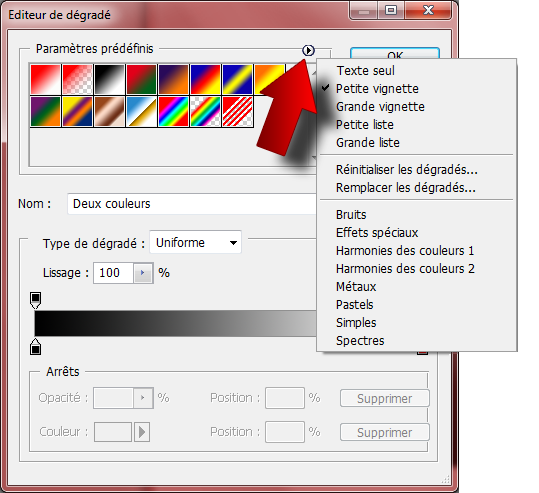This screenshot has width=539, height=493.
Task: Choose Texte seul in the flyout menu
Action: pos(365,70)
